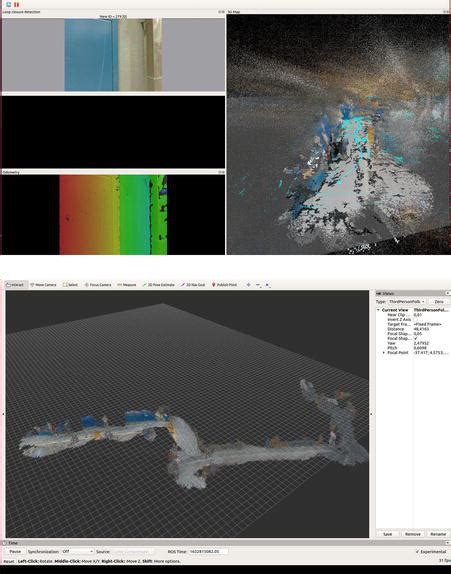Select the Interact tool in toolbar
451x574 pixels.
point(16,285)
